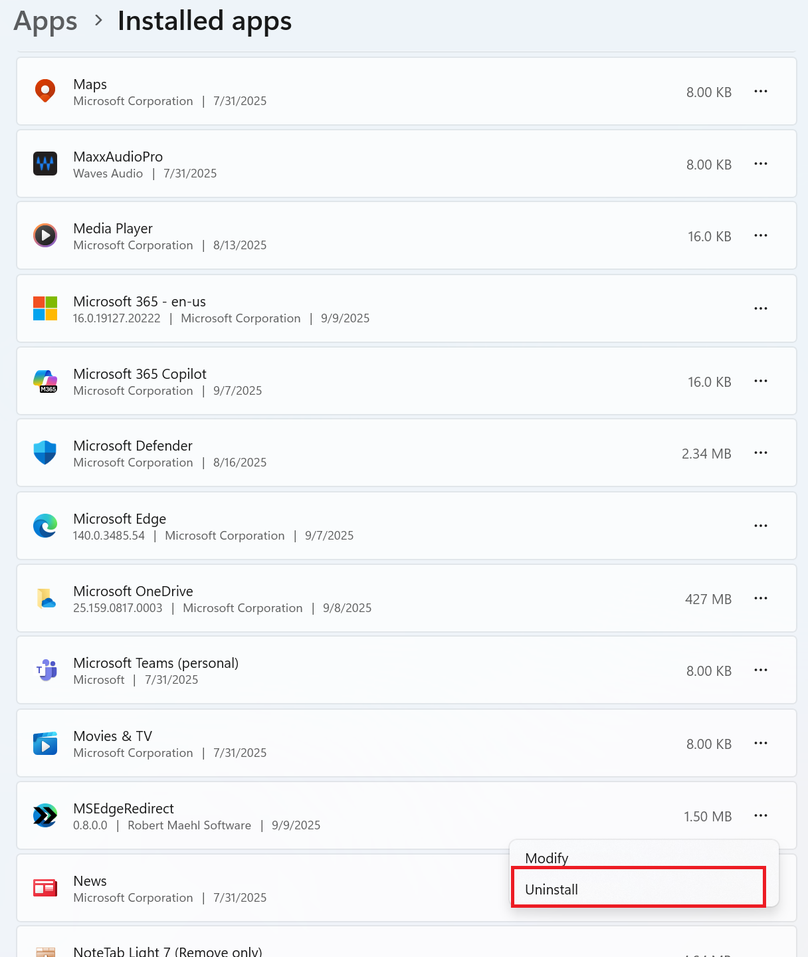The width and height of the screenshot is (808, 957).
Task: Select the Microsoft 365 - en-us name
Action: pos(139,301)
